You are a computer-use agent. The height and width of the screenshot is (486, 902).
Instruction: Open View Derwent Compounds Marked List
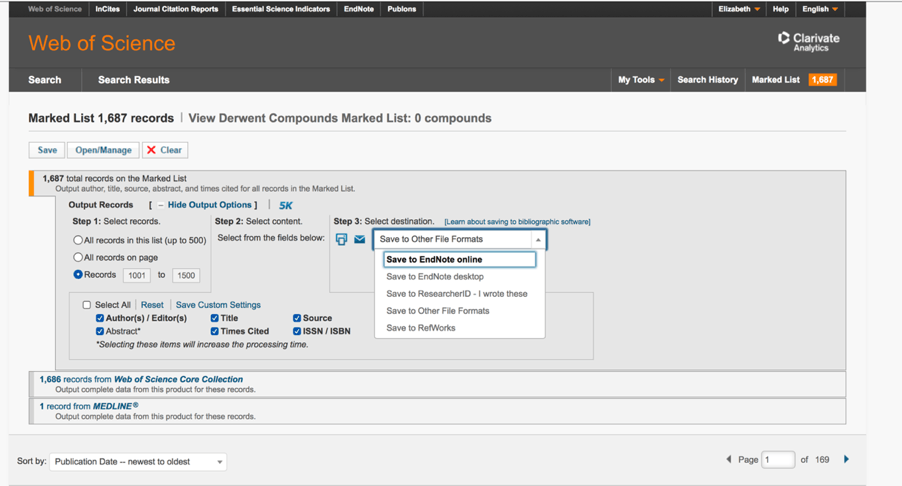click(340, 118)
